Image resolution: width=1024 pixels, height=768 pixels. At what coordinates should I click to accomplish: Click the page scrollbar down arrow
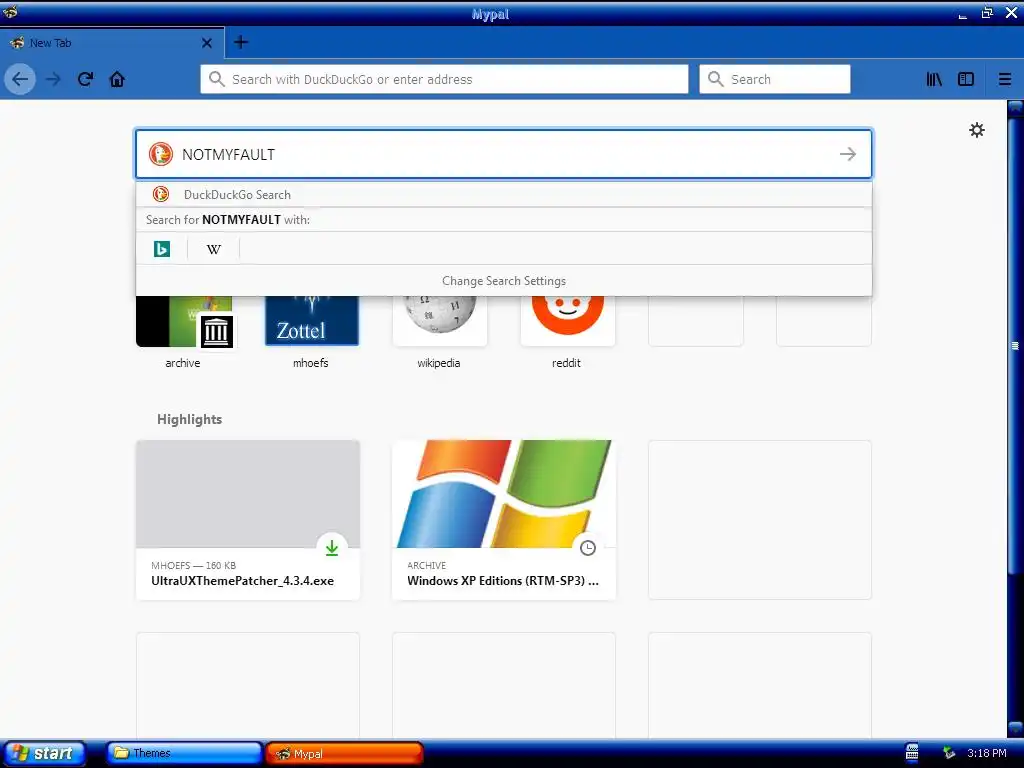(x=1016, y=728)
